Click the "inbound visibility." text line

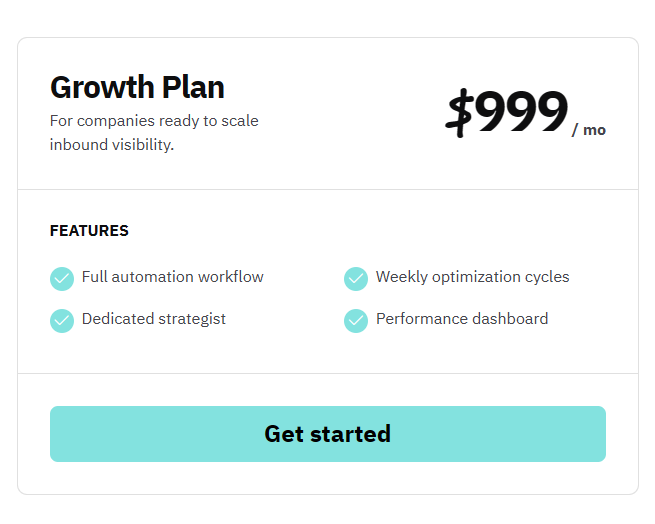(x=112, y=145)
